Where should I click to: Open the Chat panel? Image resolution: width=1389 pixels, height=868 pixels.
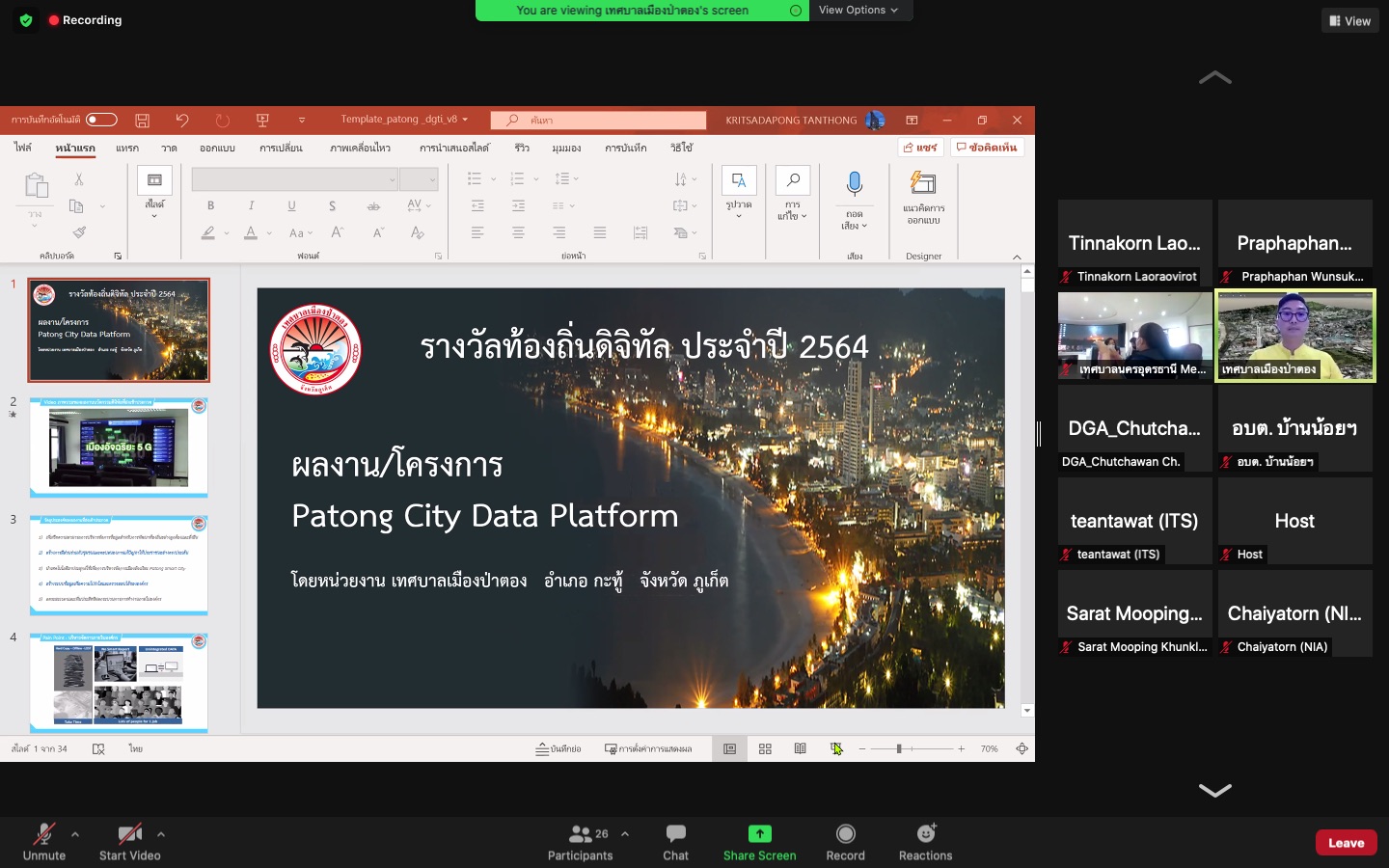[675, 840]
